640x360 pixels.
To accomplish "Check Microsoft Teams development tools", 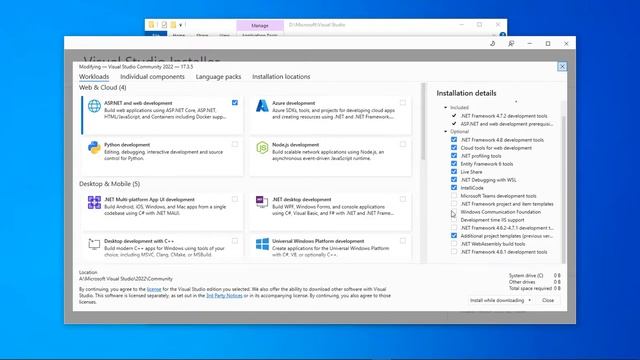I will pos(454,196).
